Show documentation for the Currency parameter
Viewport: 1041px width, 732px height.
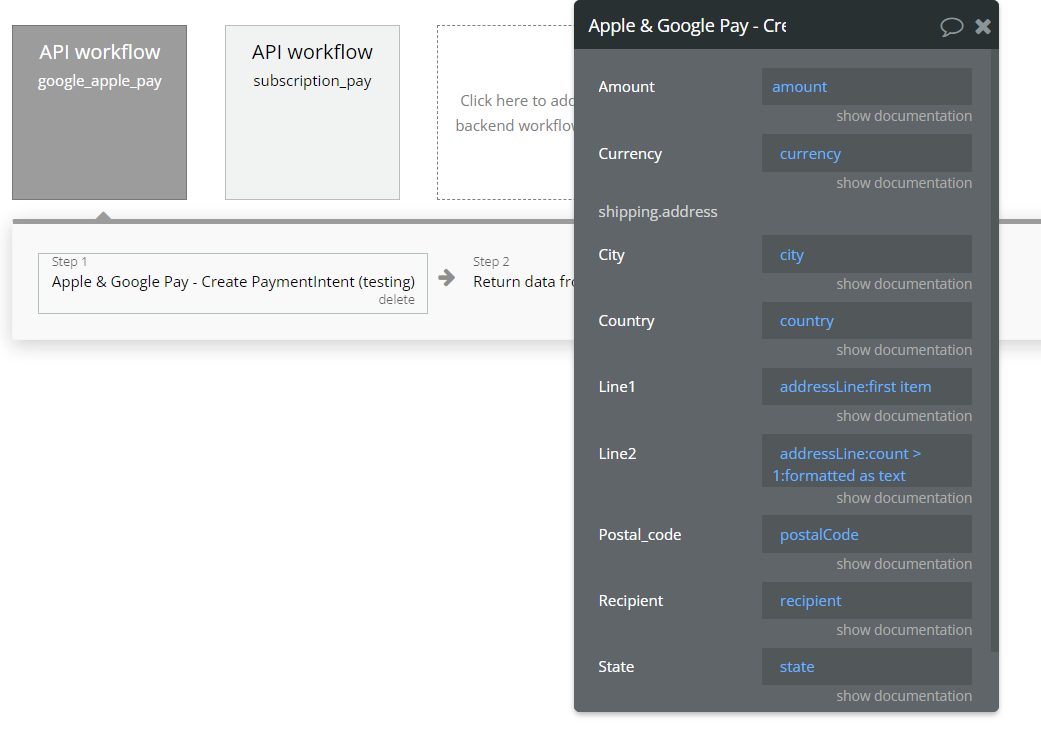tap(904, 183)
